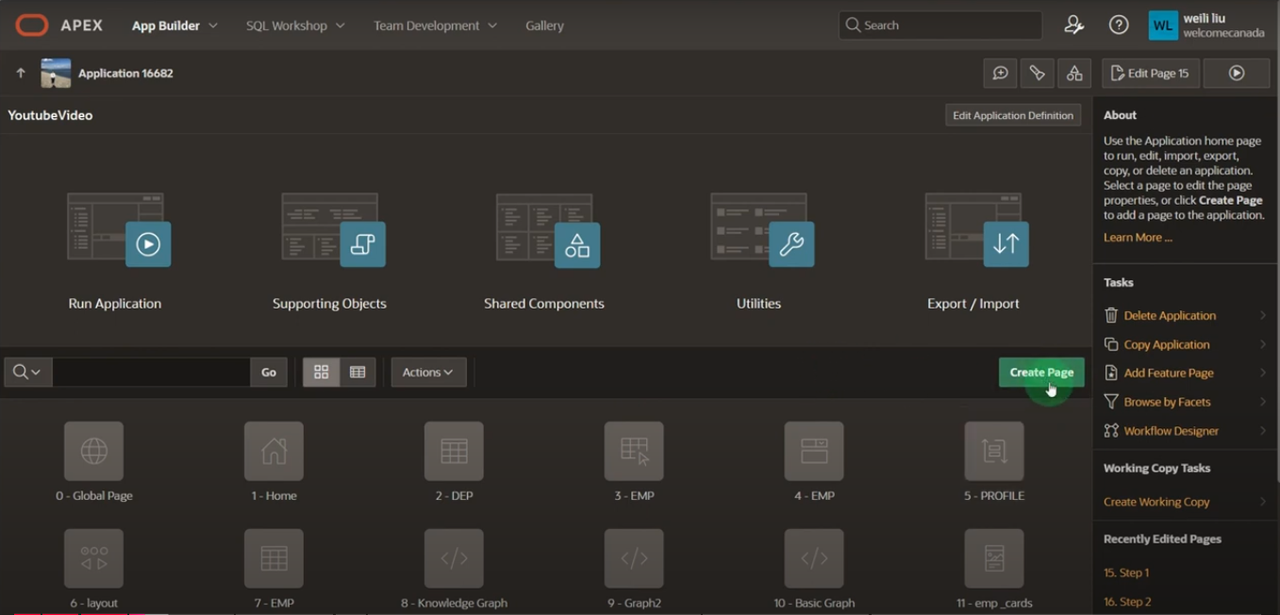Open the Actions dropdown menu
Screen dimensions: 1280x615
pos(428,372)
